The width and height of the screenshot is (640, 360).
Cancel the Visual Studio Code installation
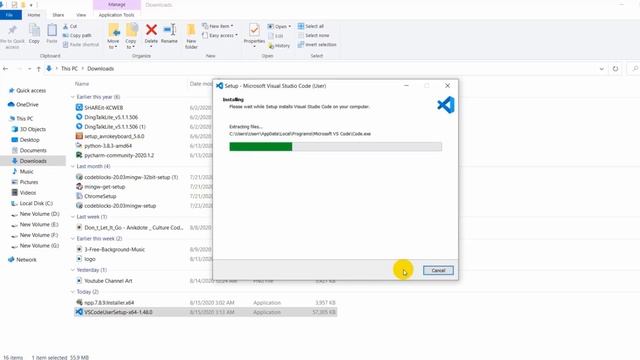(438, 270)
